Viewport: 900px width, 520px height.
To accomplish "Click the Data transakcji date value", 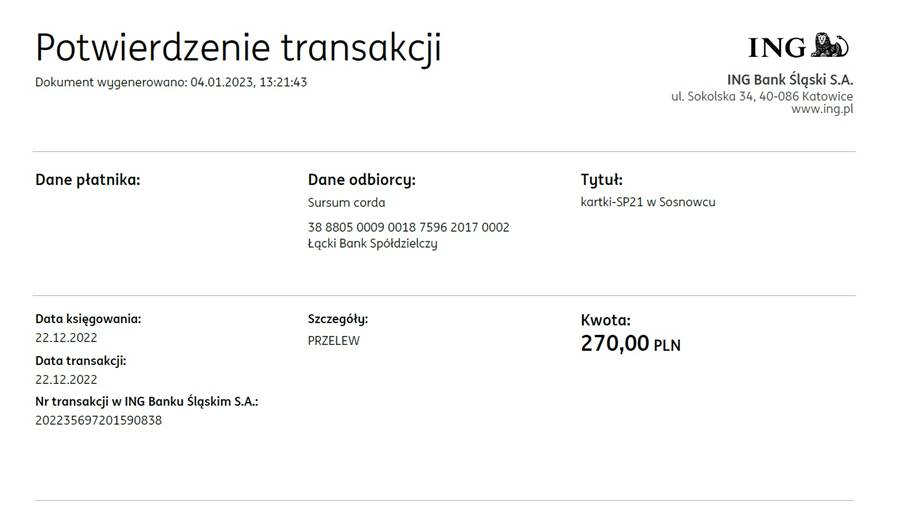I will [66, 379].
